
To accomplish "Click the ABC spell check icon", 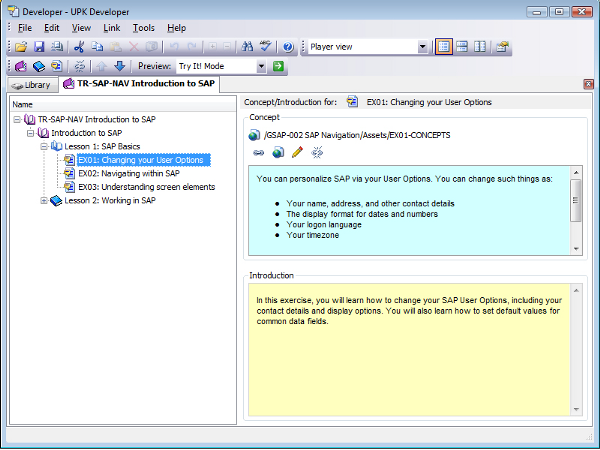I will coord(266,47).
